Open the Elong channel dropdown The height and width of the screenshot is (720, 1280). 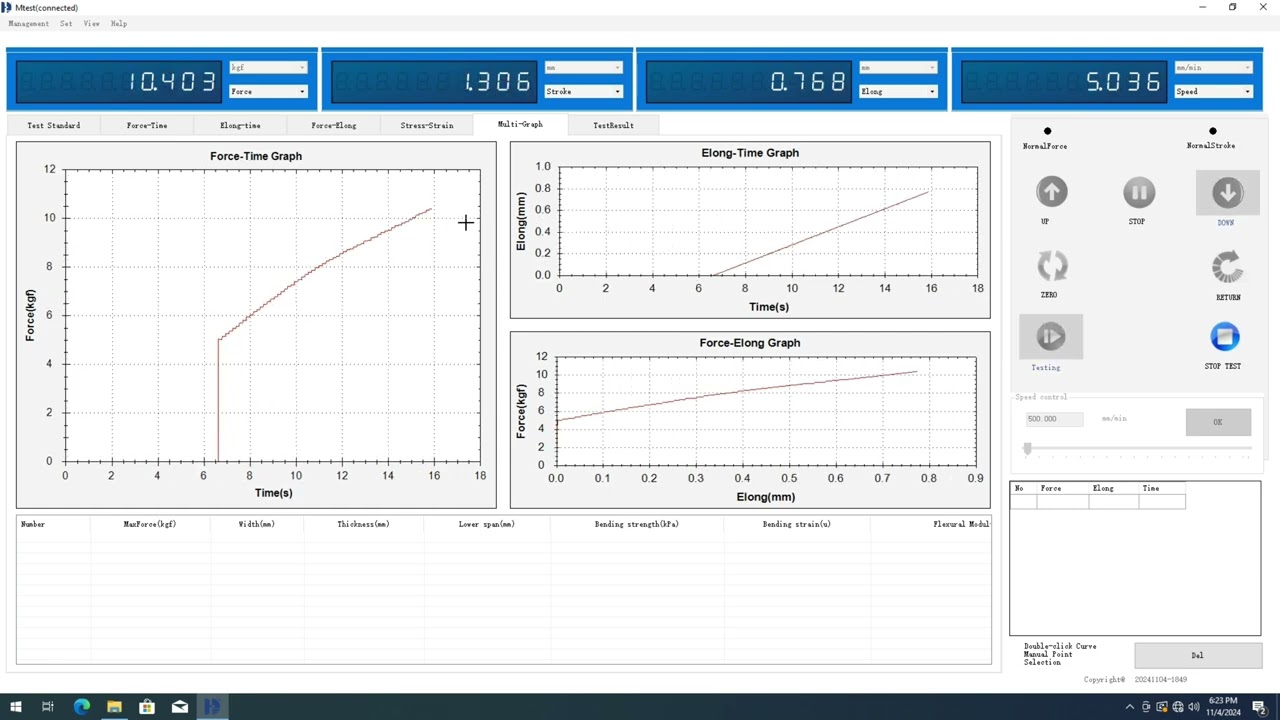pos(898,91)
